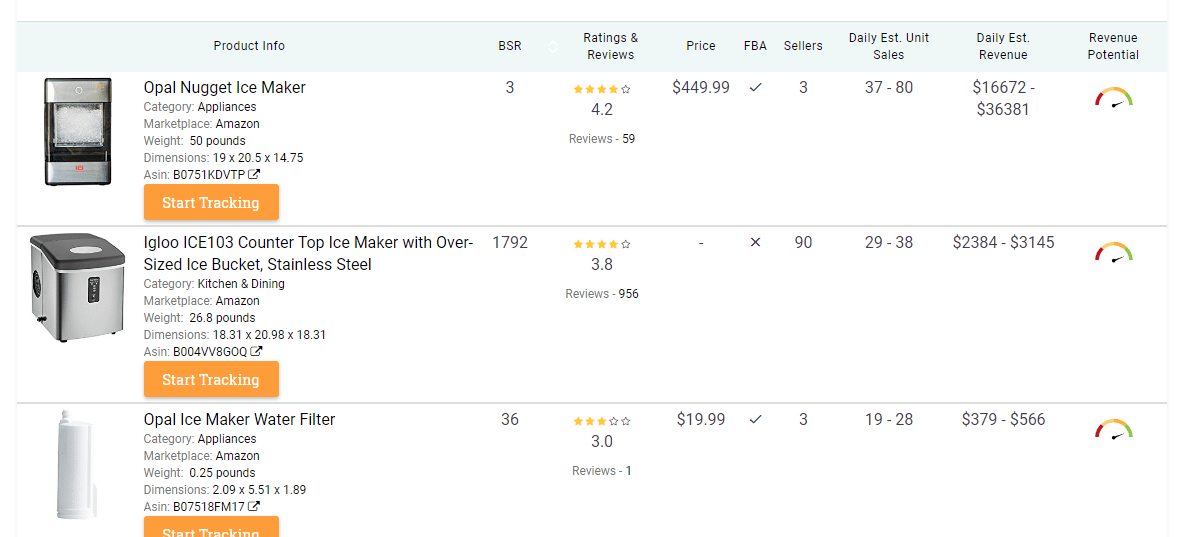The height and width of the screenshot is (537, 1179).
Task: Click revenue potential gauge for Igloo ICE103
Action: click(1114, 253)
